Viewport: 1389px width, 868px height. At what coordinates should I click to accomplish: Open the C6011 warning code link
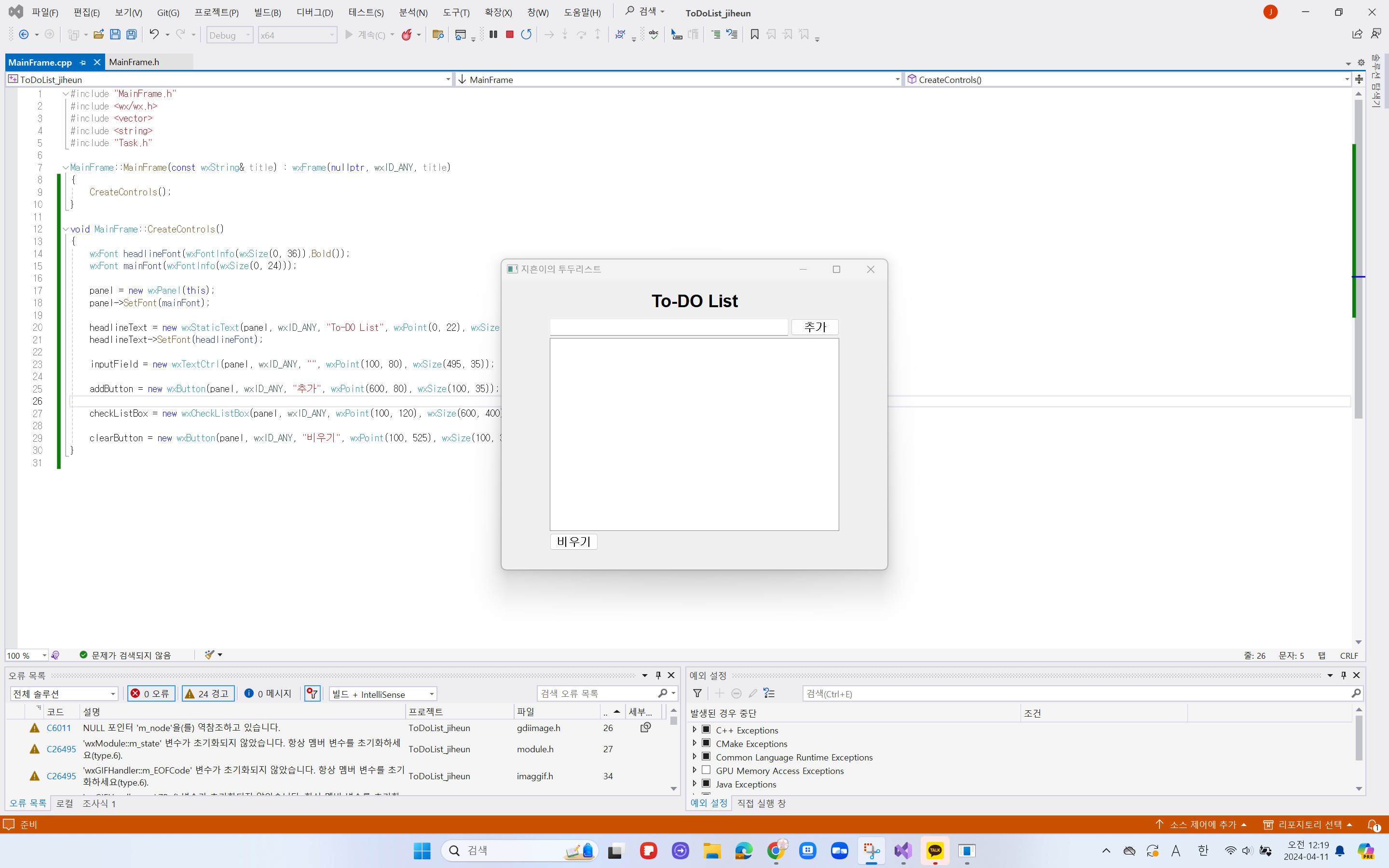click(x=58, y=727)
